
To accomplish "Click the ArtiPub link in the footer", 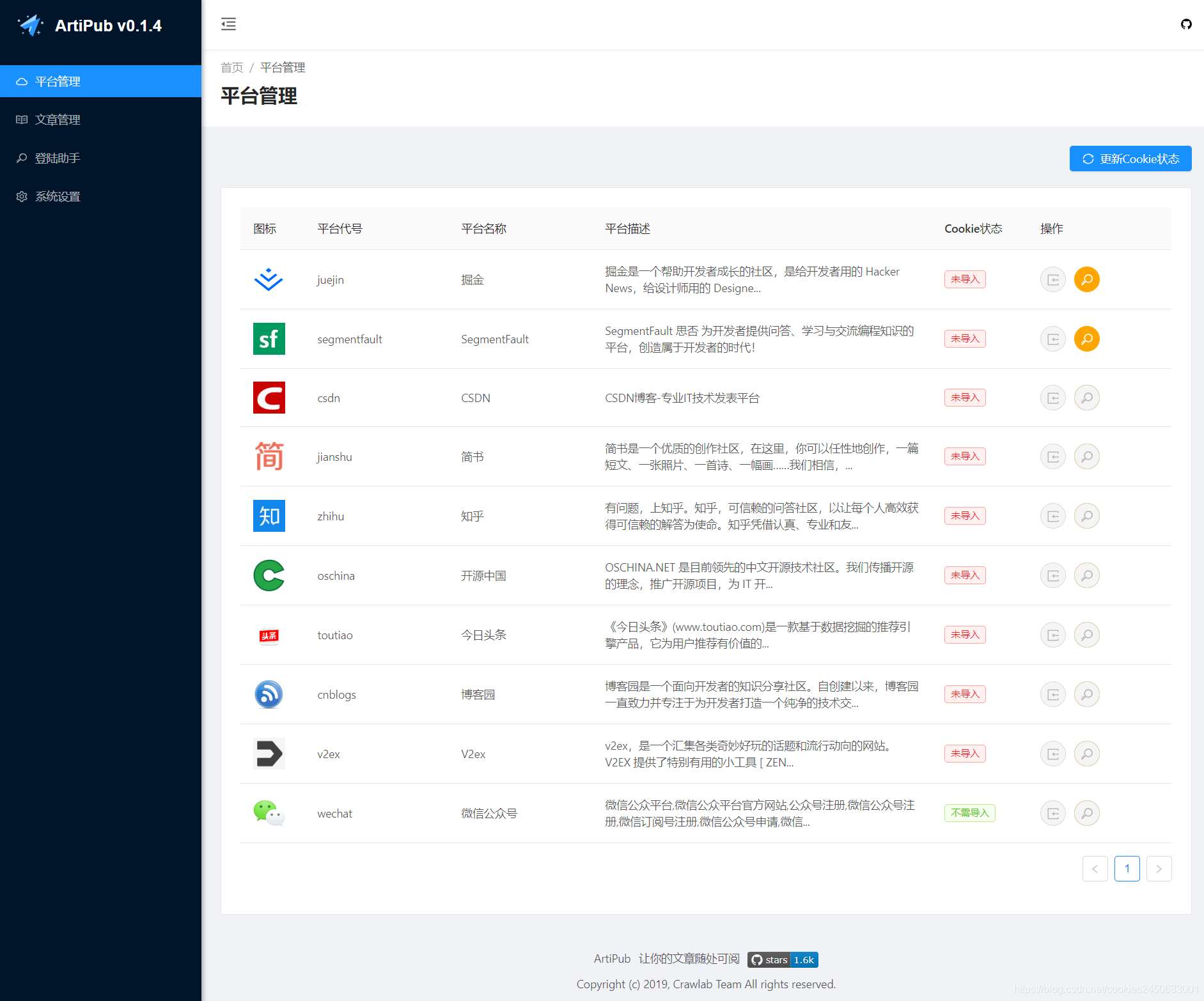I will pyautogui.click(x=612, y=959).
